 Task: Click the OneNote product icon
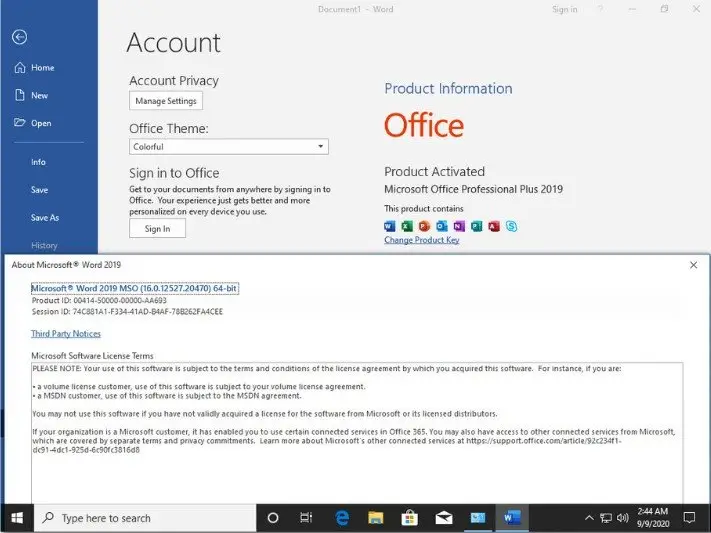(459, 226)
